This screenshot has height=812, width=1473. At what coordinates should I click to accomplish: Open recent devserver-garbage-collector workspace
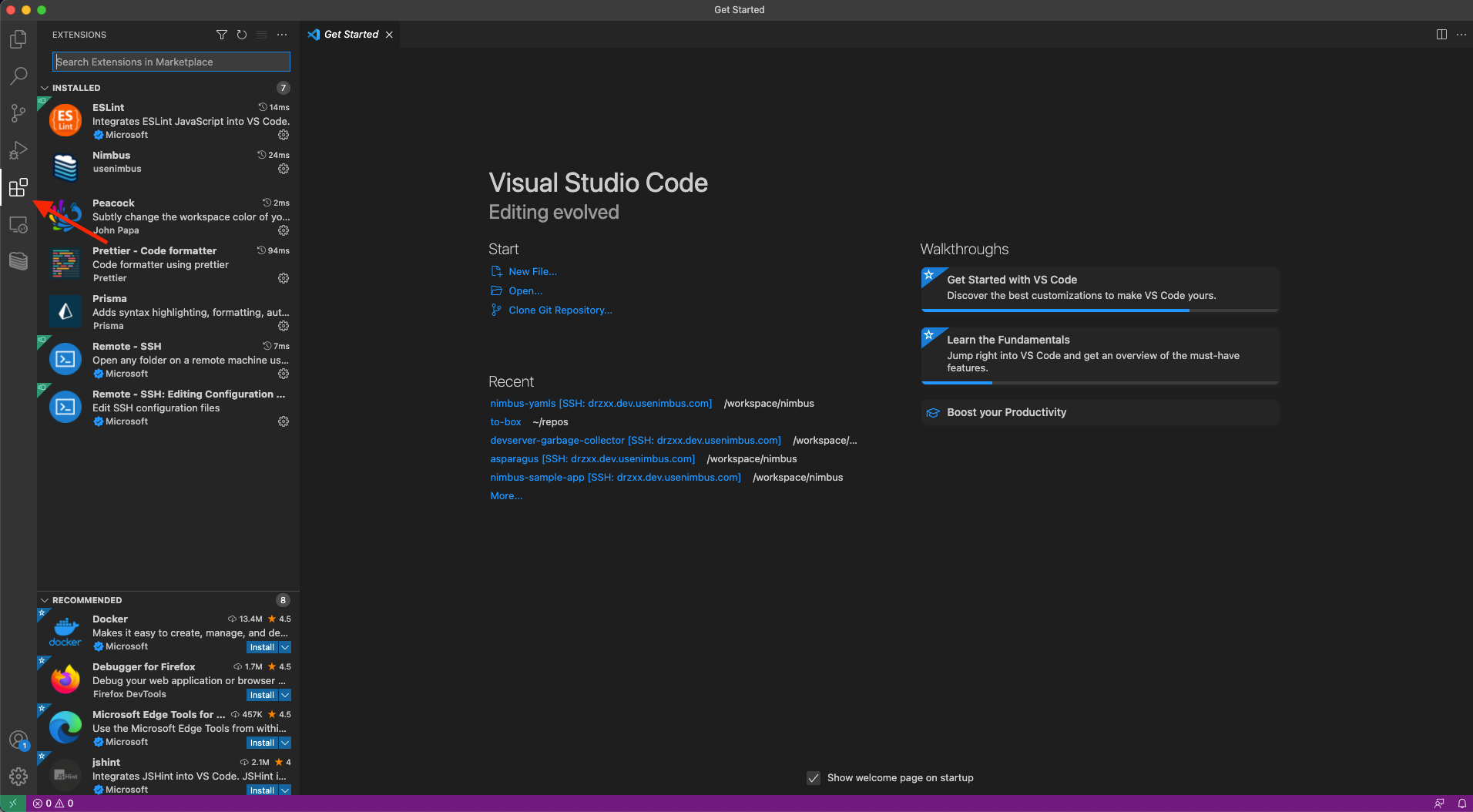(x=636, y=441)
